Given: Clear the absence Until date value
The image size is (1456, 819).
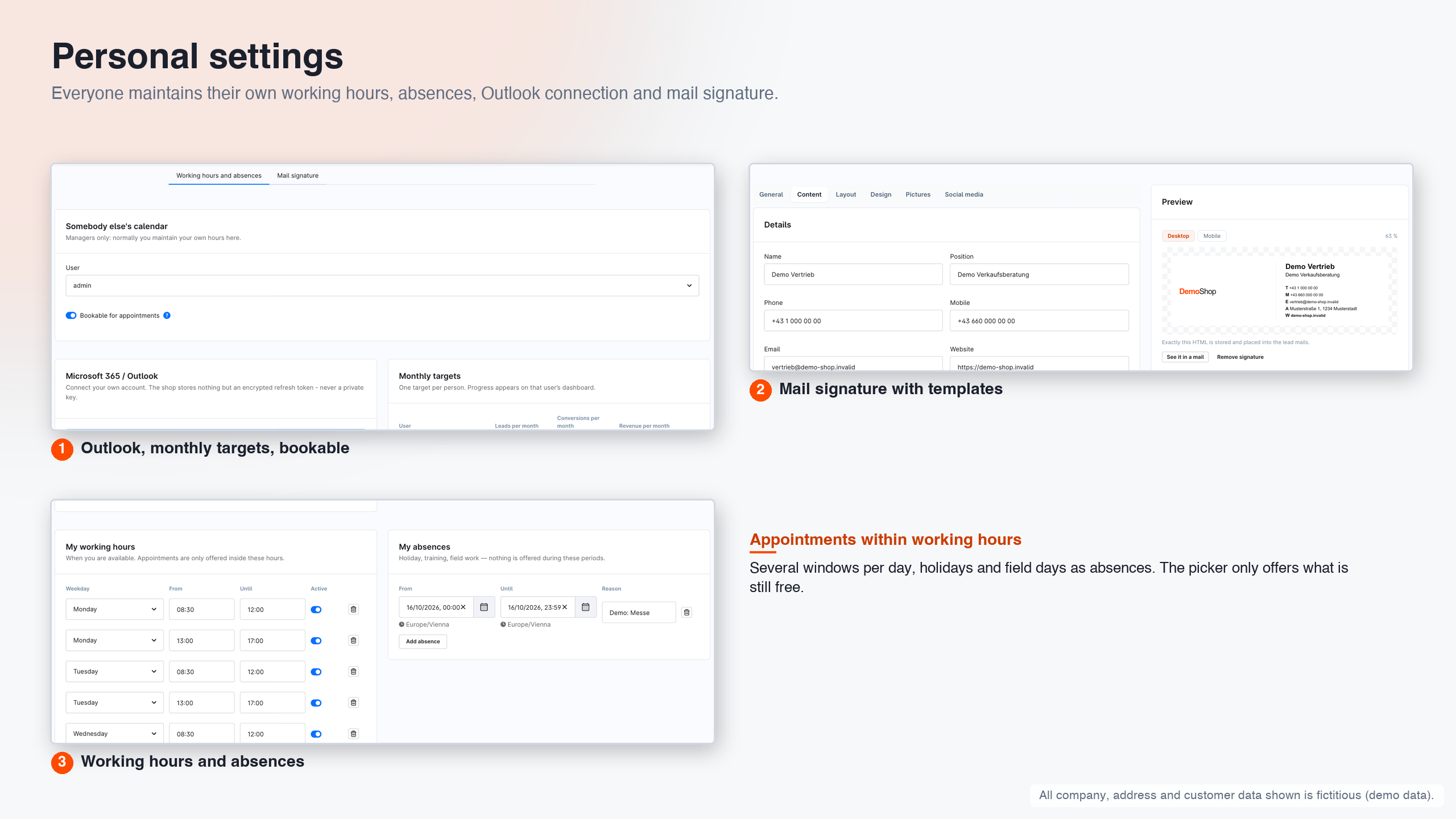Looking at the screenshot, I should tap(565, 607).
